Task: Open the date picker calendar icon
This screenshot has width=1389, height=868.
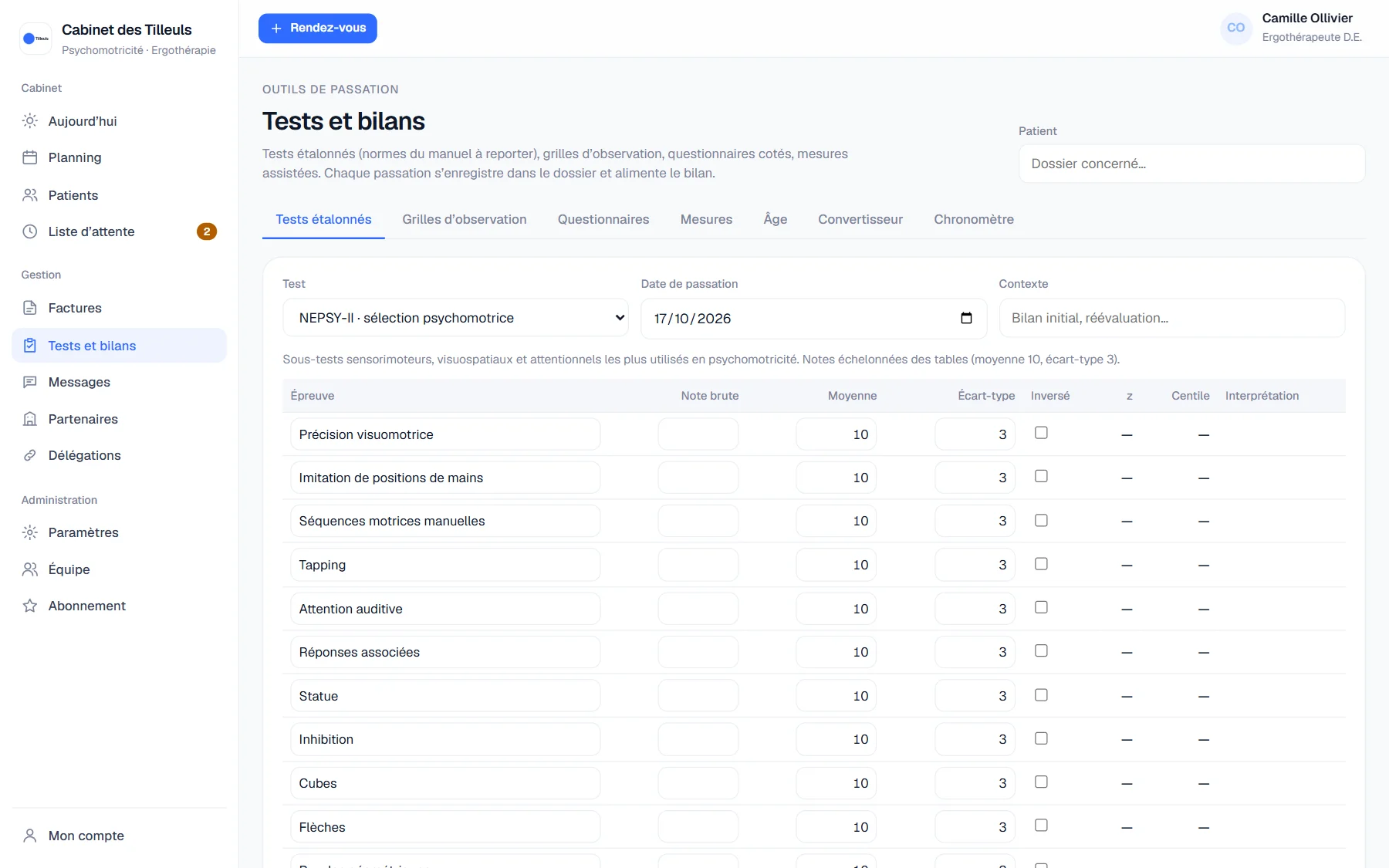Action: (x=966, y=318)
